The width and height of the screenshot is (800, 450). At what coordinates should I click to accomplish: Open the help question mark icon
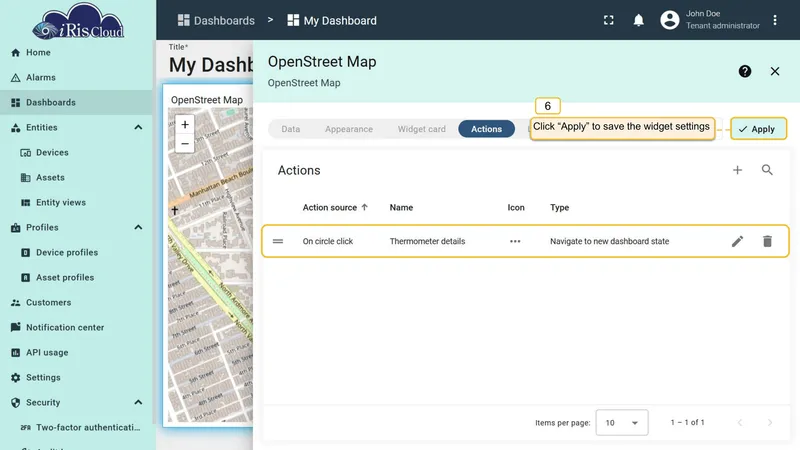pos(745,71)
